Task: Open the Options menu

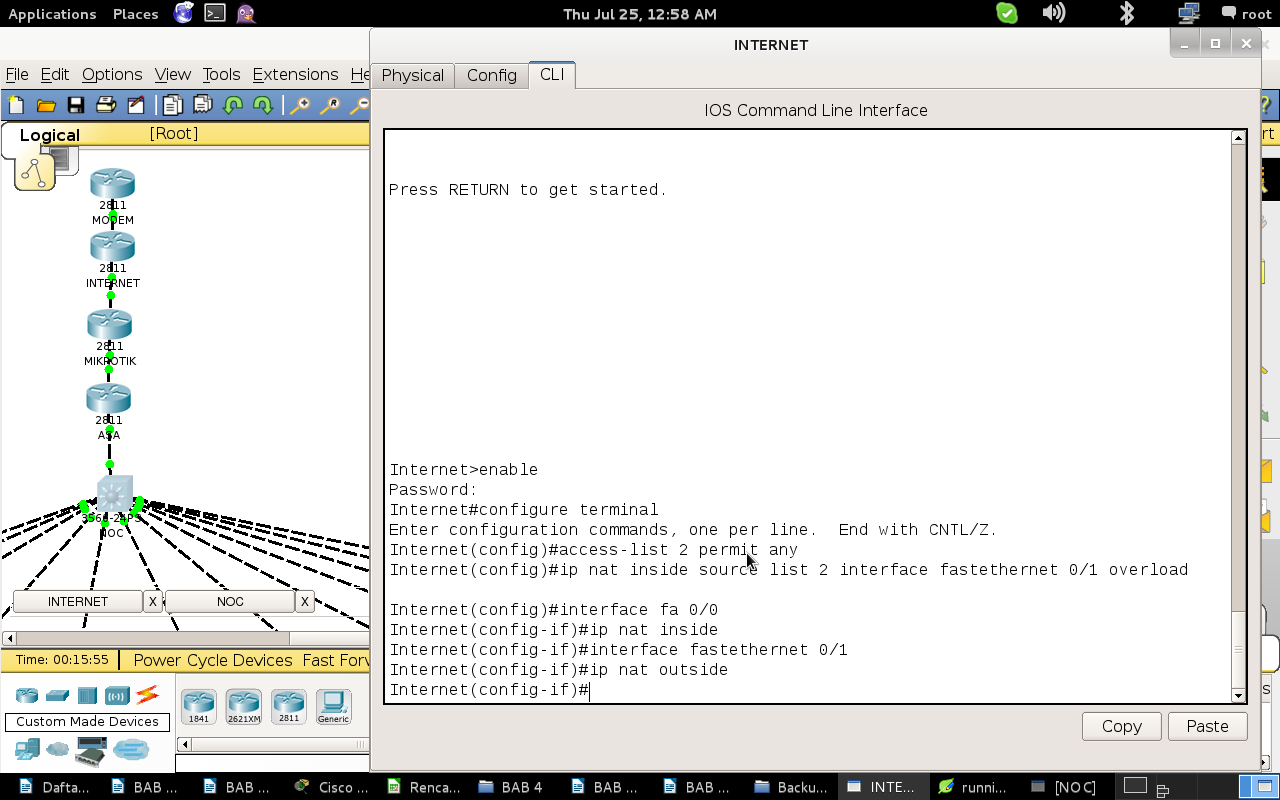Action: [112, 74]
